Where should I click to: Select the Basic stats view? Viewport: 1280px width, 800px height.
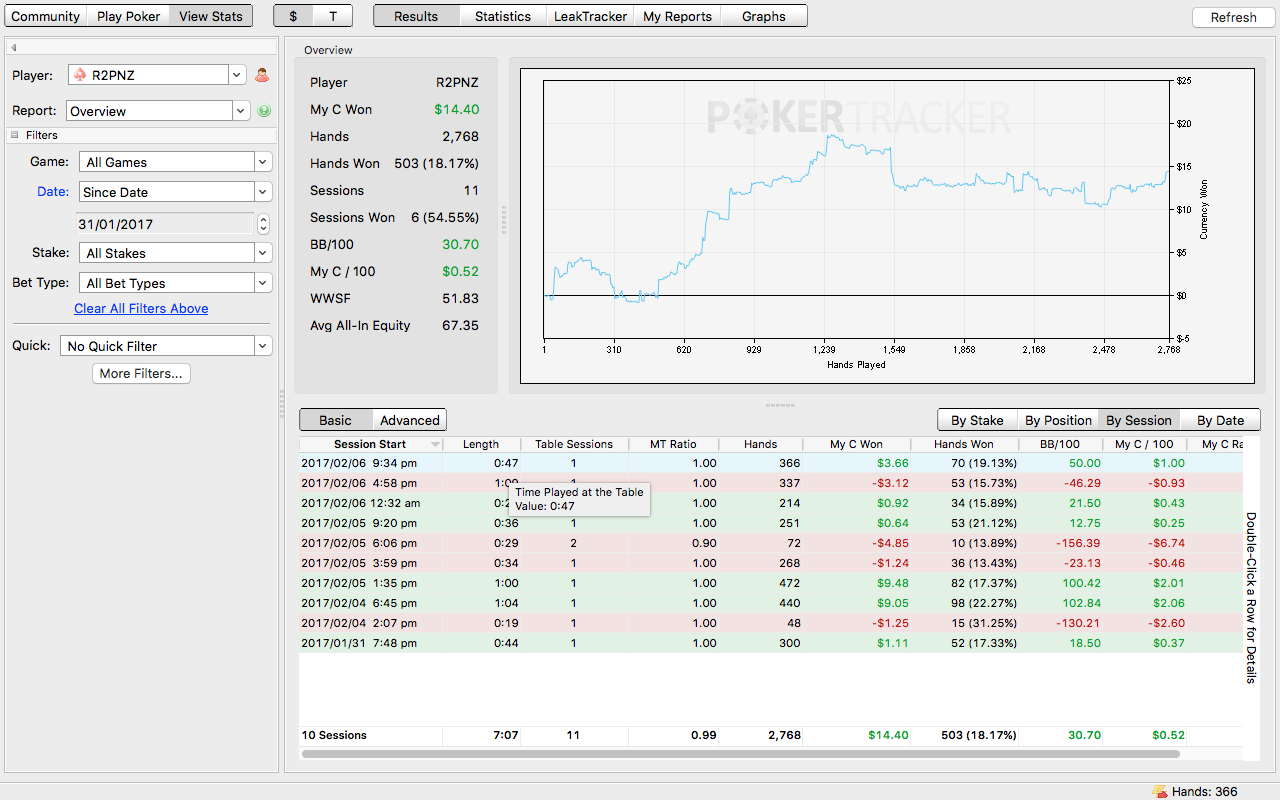point(336,420)
